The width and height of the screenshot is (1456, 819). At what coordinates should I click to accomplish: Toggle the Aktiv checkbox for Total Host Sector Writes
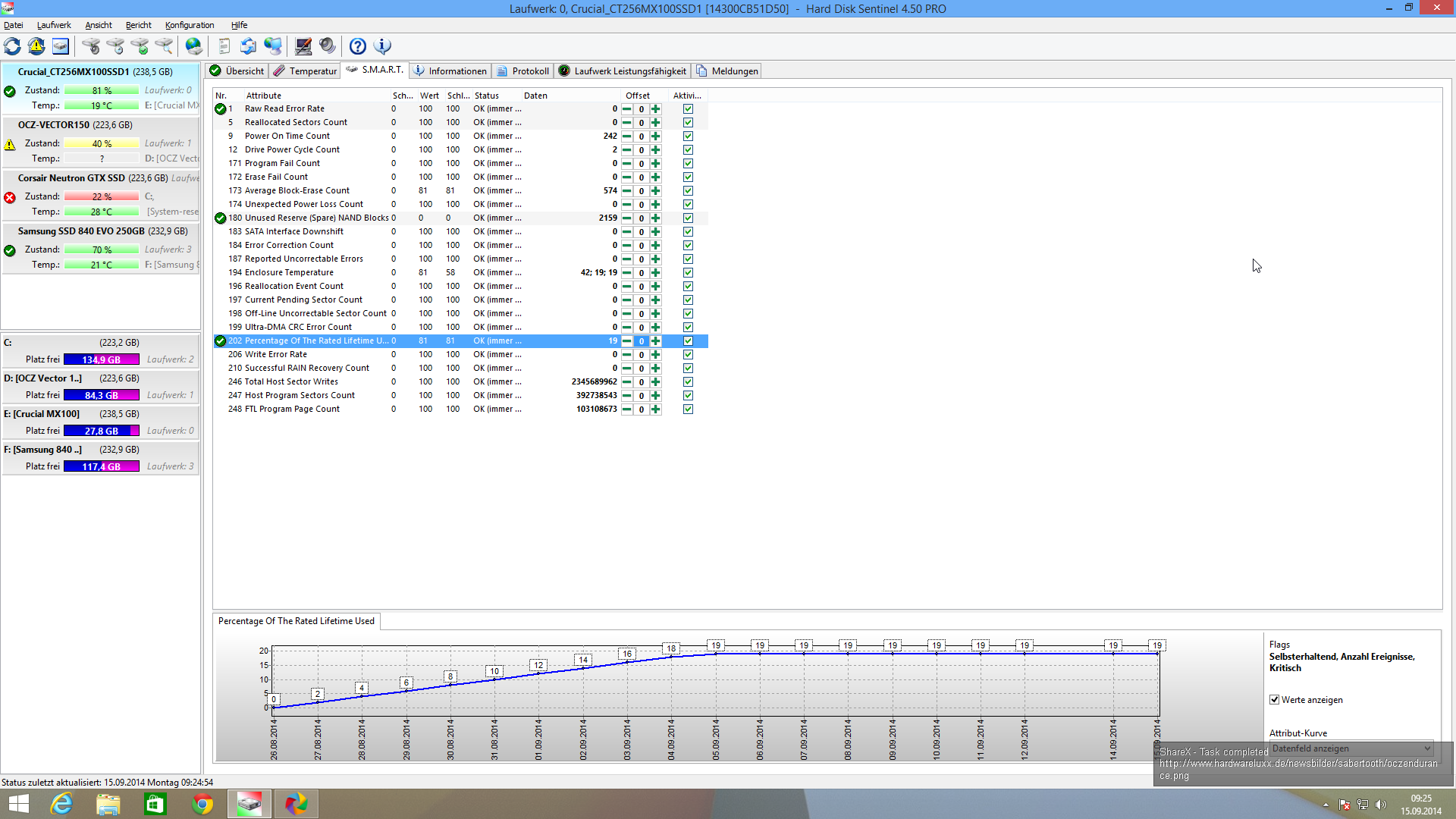coord(688,382)
